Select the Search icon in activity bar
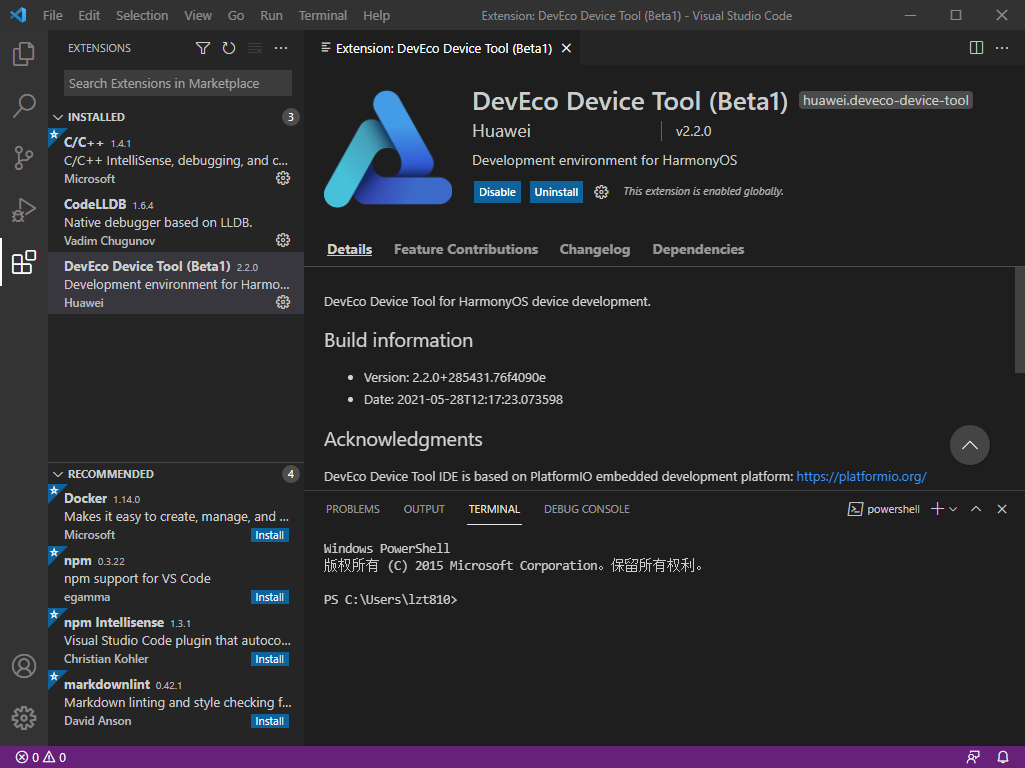Screen dimensions: 1025x768 coord(23,105)
